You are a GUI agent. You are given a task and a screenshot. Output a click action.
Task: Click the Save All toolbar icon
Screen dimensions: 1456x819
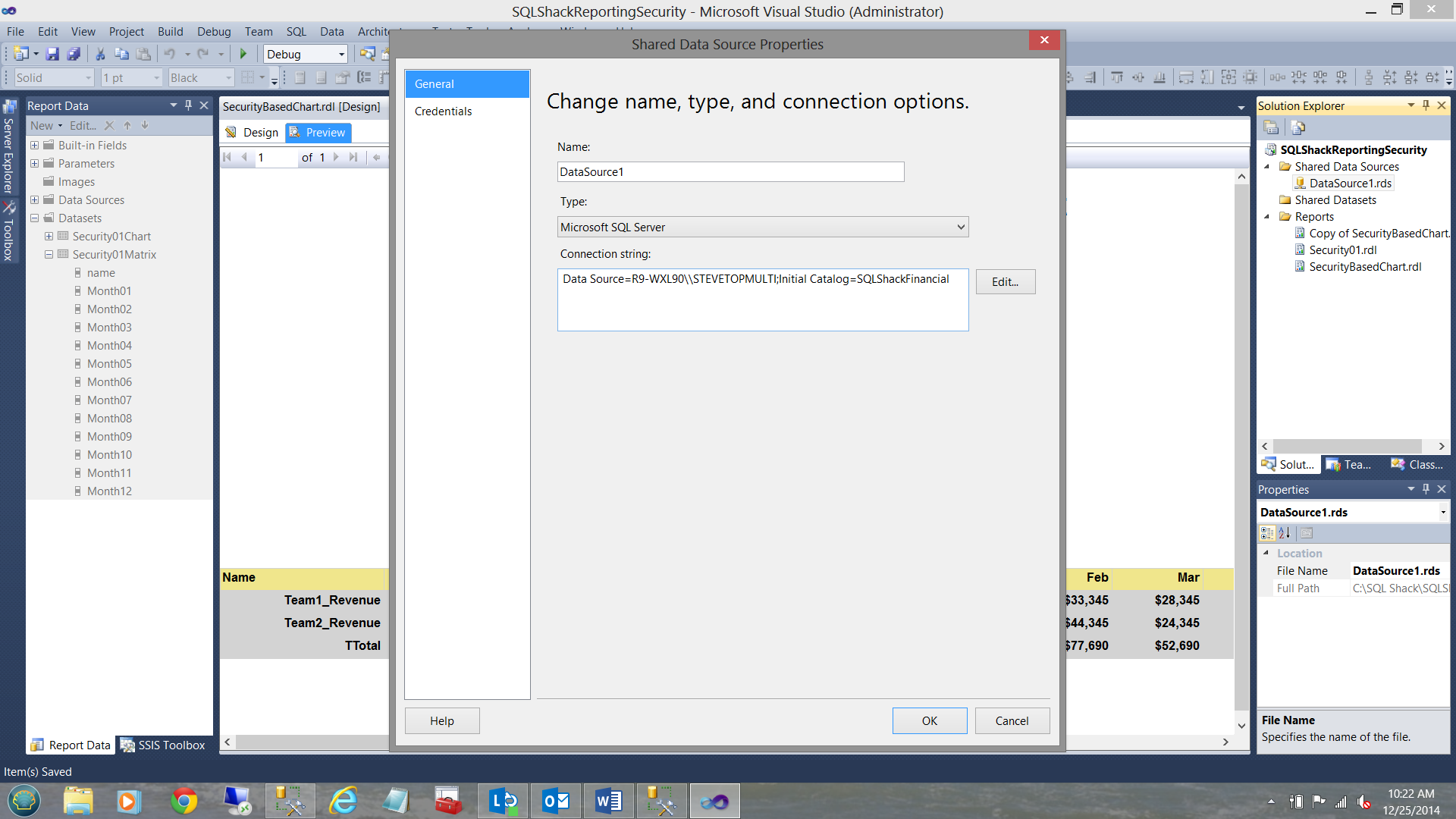74,54
